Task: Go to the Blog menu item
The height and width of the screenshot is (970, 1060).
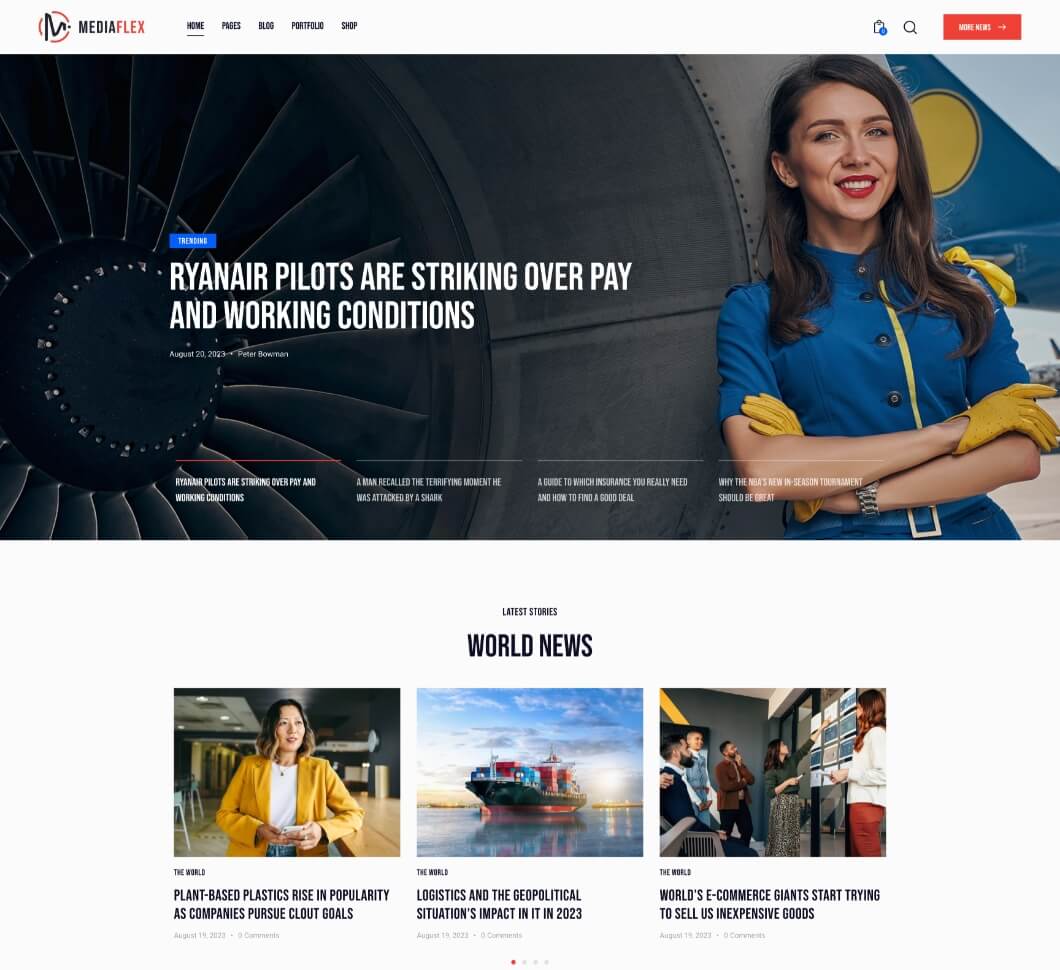Action: [266, 26]
